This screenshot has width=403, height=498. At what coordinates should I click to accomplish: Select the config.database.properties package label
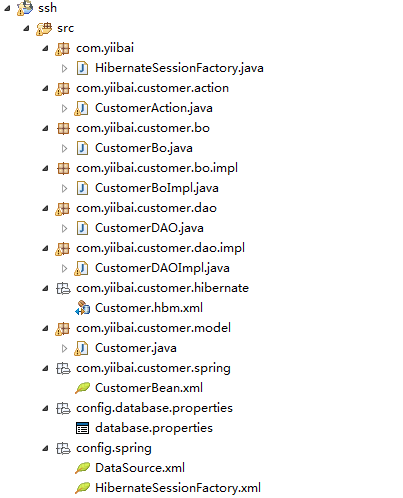154,409
